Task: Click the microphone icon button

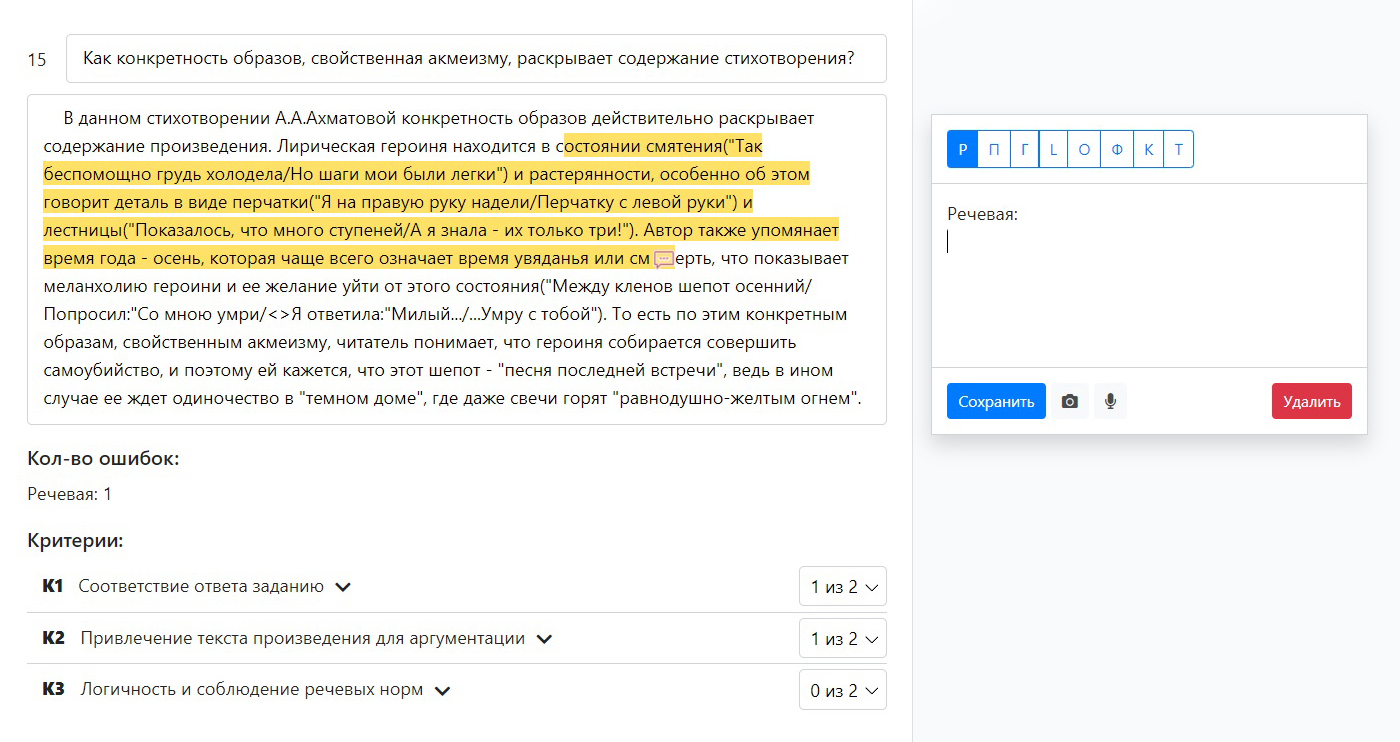Action: (x=1110, y=401)
